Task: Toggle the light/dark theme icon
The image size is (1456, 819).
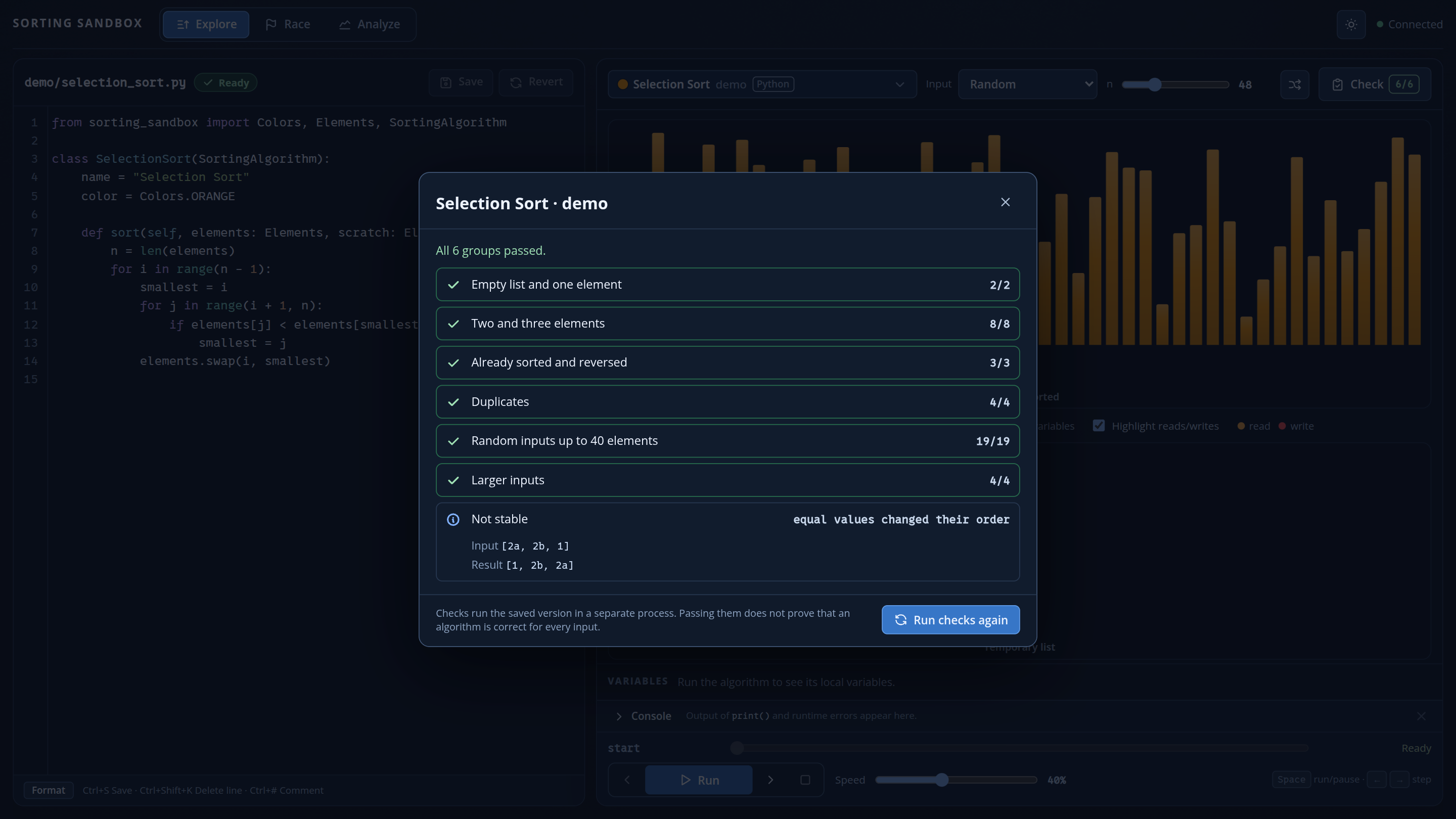Action: click(1351, 24)
